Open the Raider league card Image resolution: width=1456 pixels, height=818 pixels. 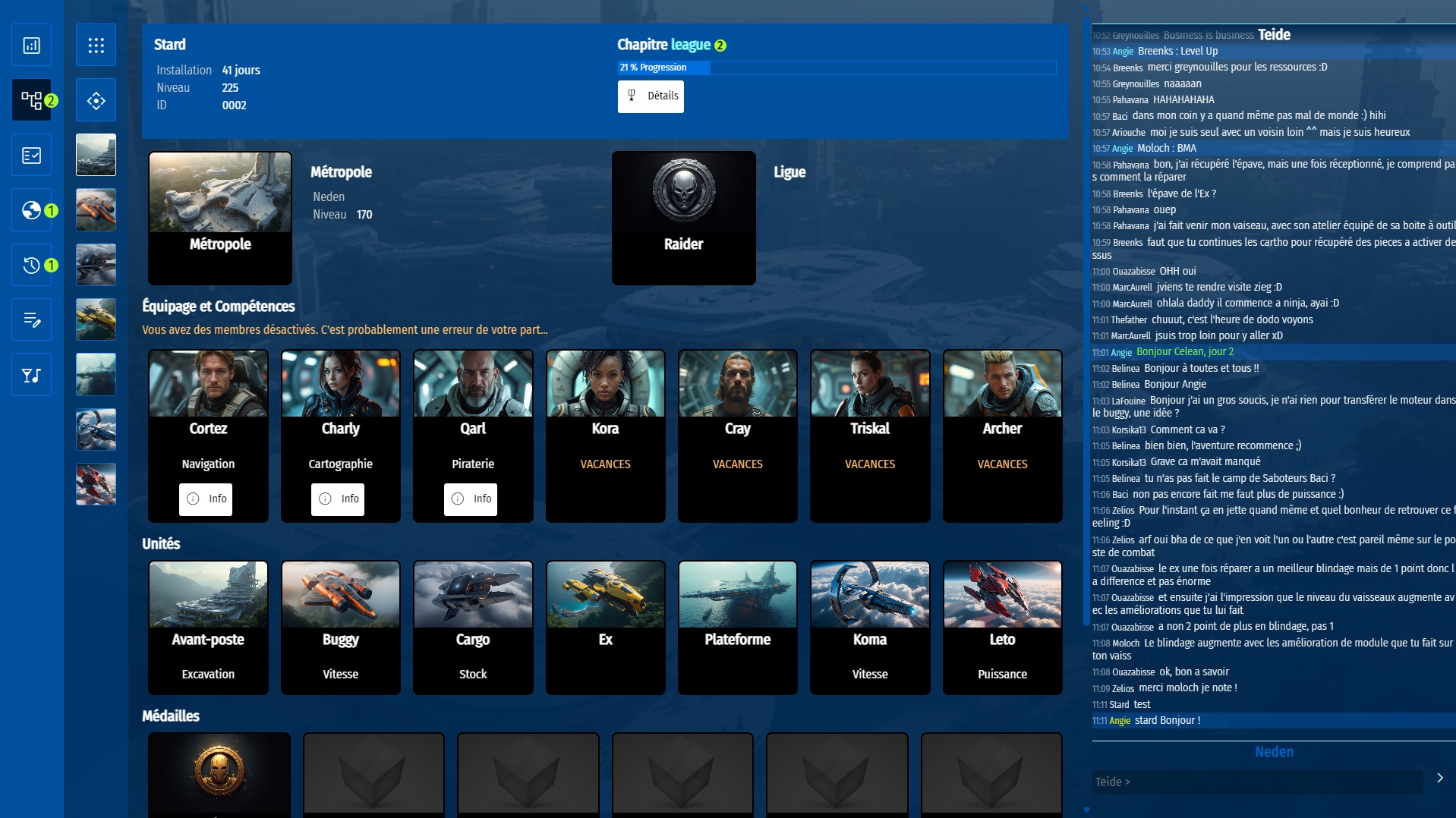(683, 218)
